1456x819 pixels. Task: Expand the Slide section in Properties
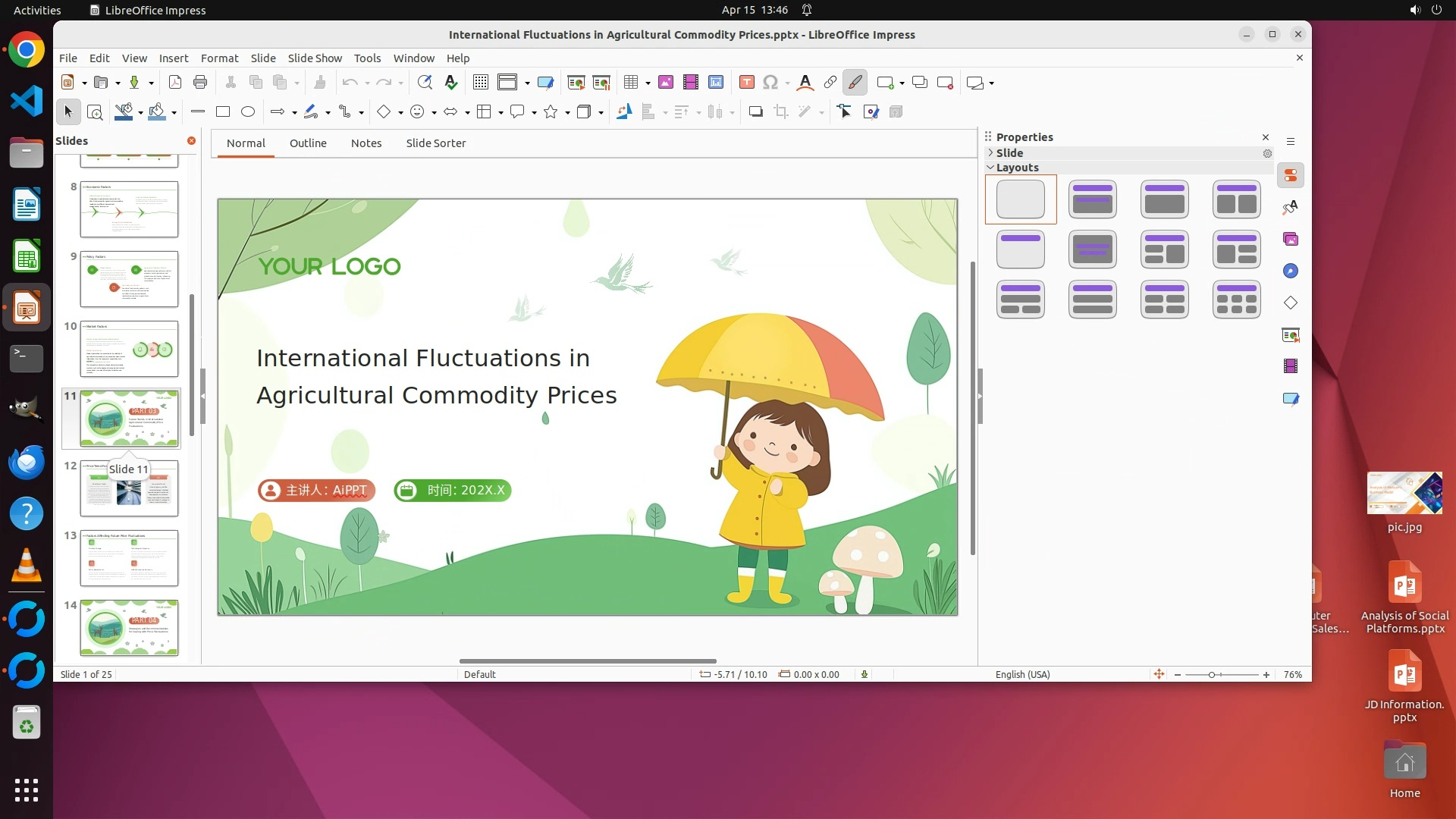point(990,153)
